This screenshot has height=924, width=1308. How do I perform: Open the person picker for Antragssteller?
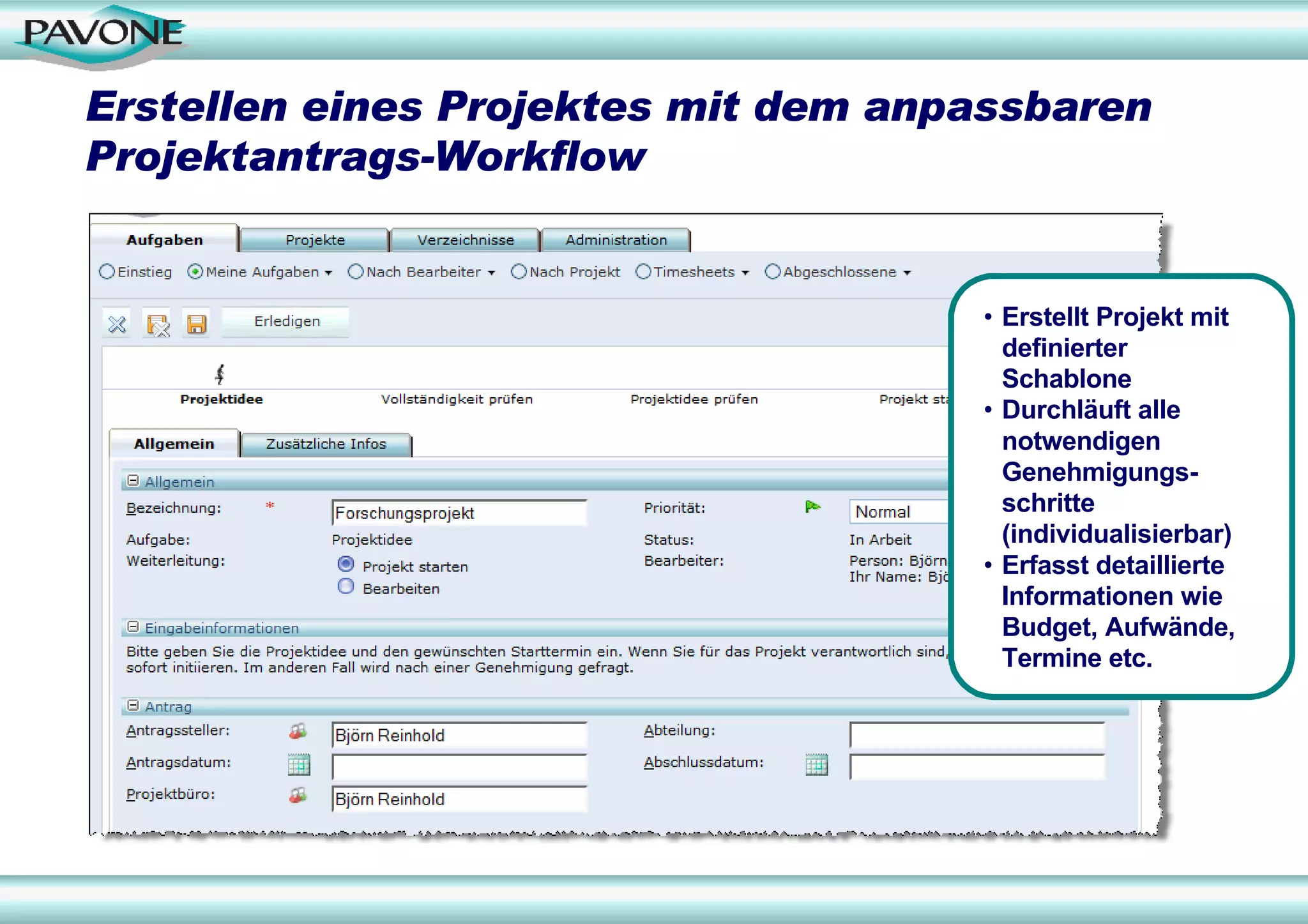point(298,731)
